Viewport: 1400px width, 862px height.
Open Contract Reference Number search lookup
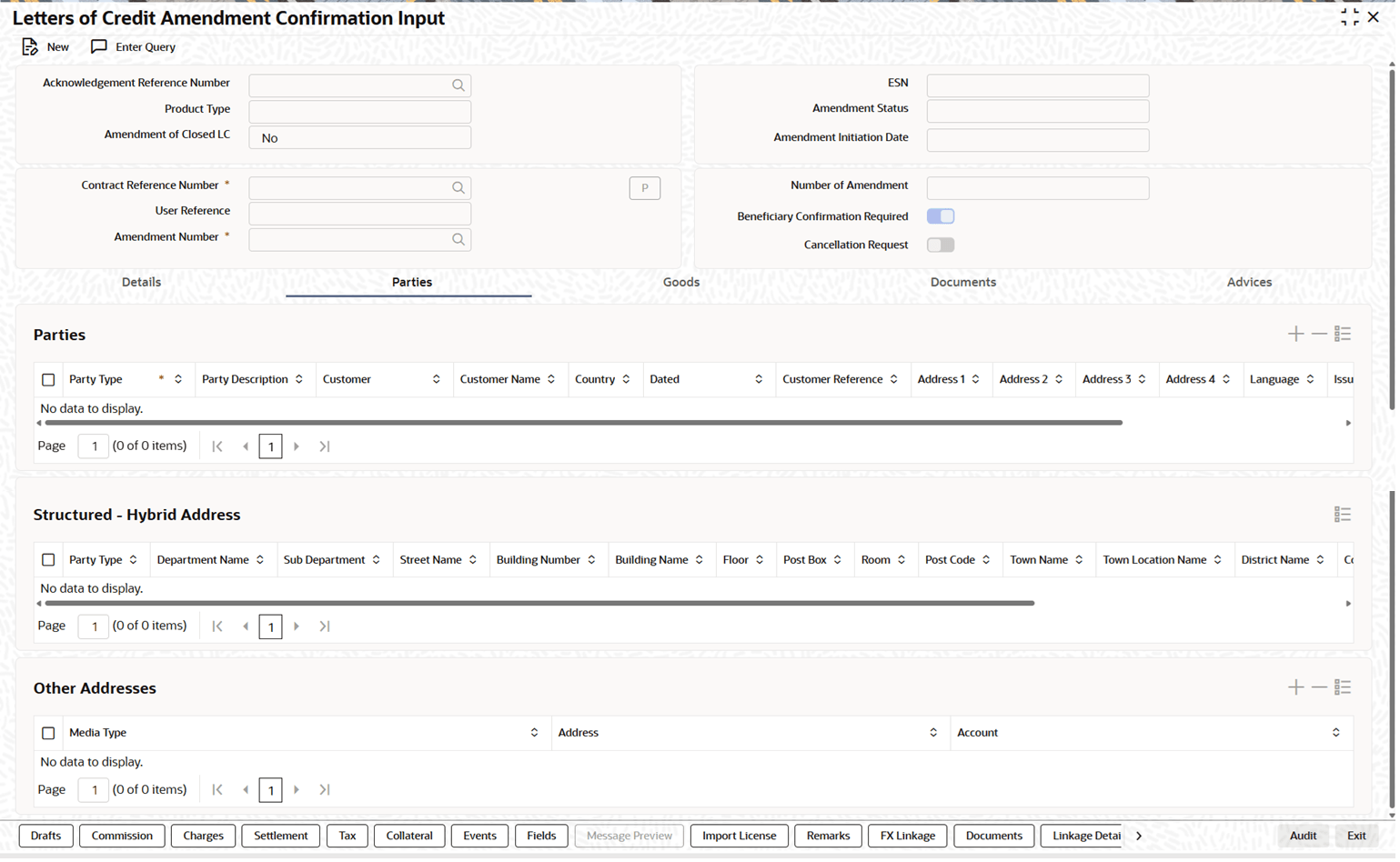(458, 188)
